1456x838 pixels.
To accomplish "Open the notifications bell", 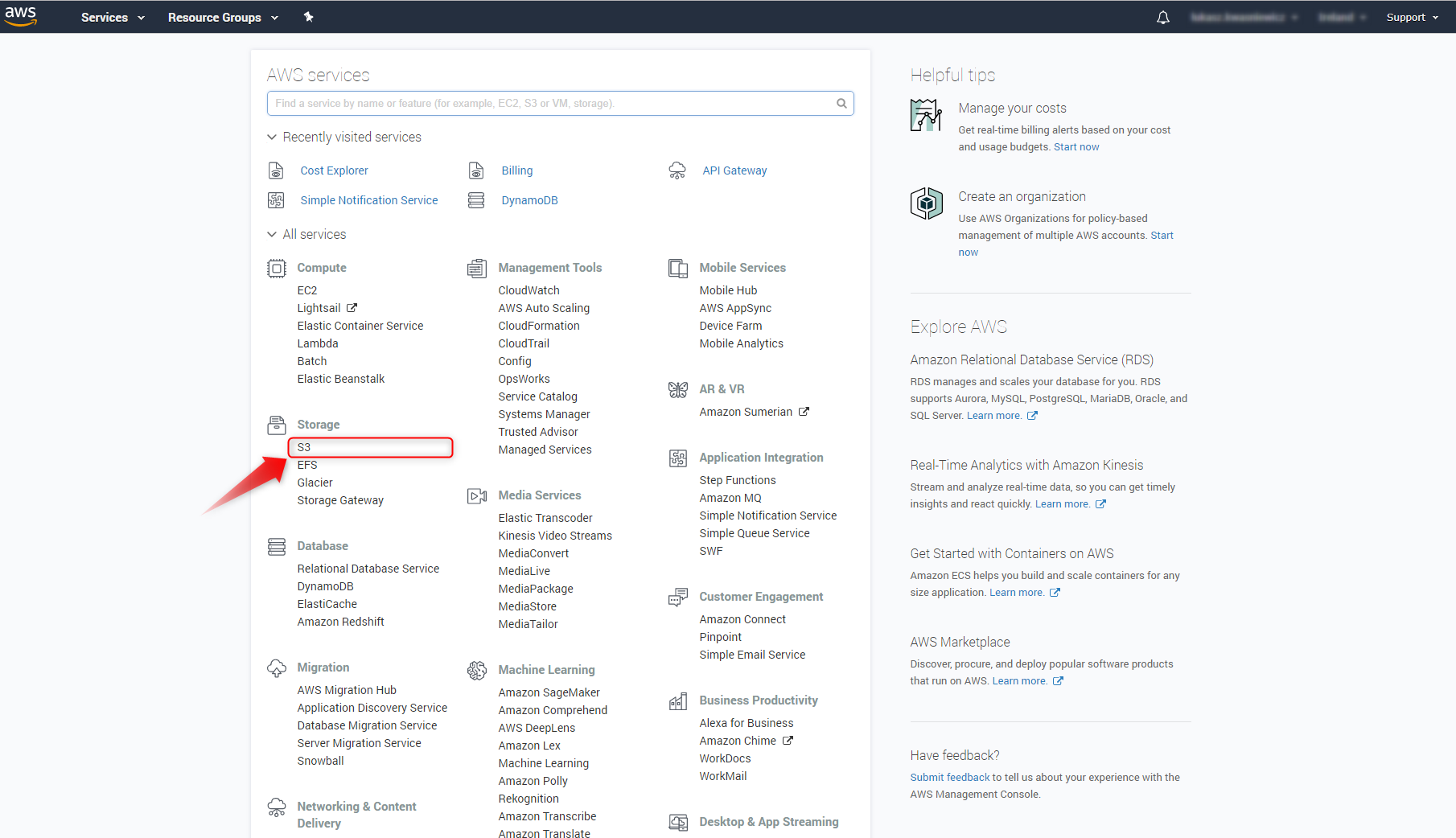I will (x=1163, y=17).
